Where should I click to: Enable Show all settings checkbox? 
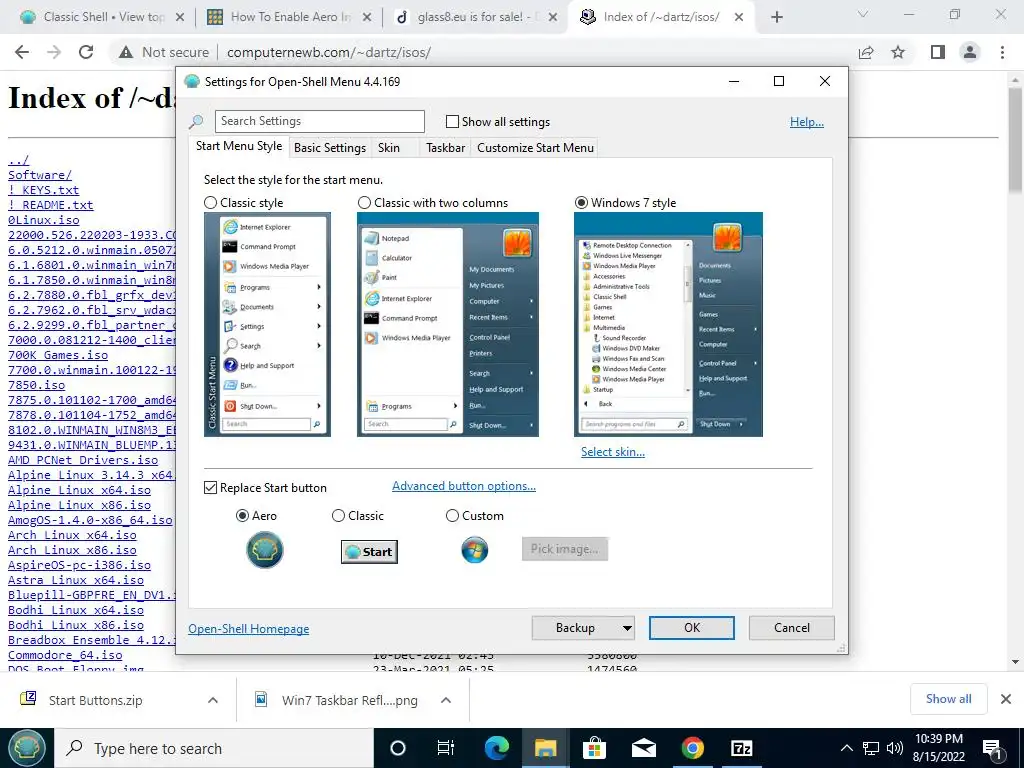click(x=452, y=121)
